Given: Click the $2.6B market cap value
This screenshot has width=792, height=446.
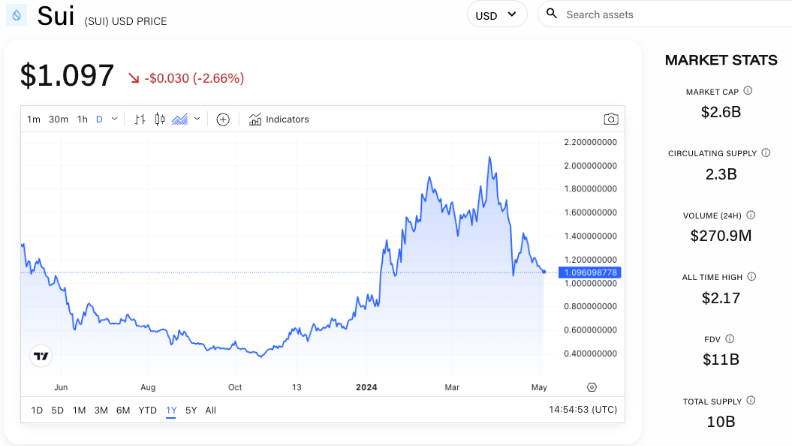Looking at the screenshot, I should pos(721,112).
